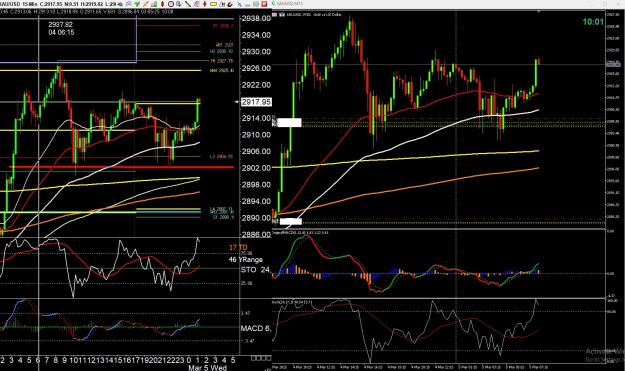Click the blue pin toolbar icon

click(x=239, y=4)
